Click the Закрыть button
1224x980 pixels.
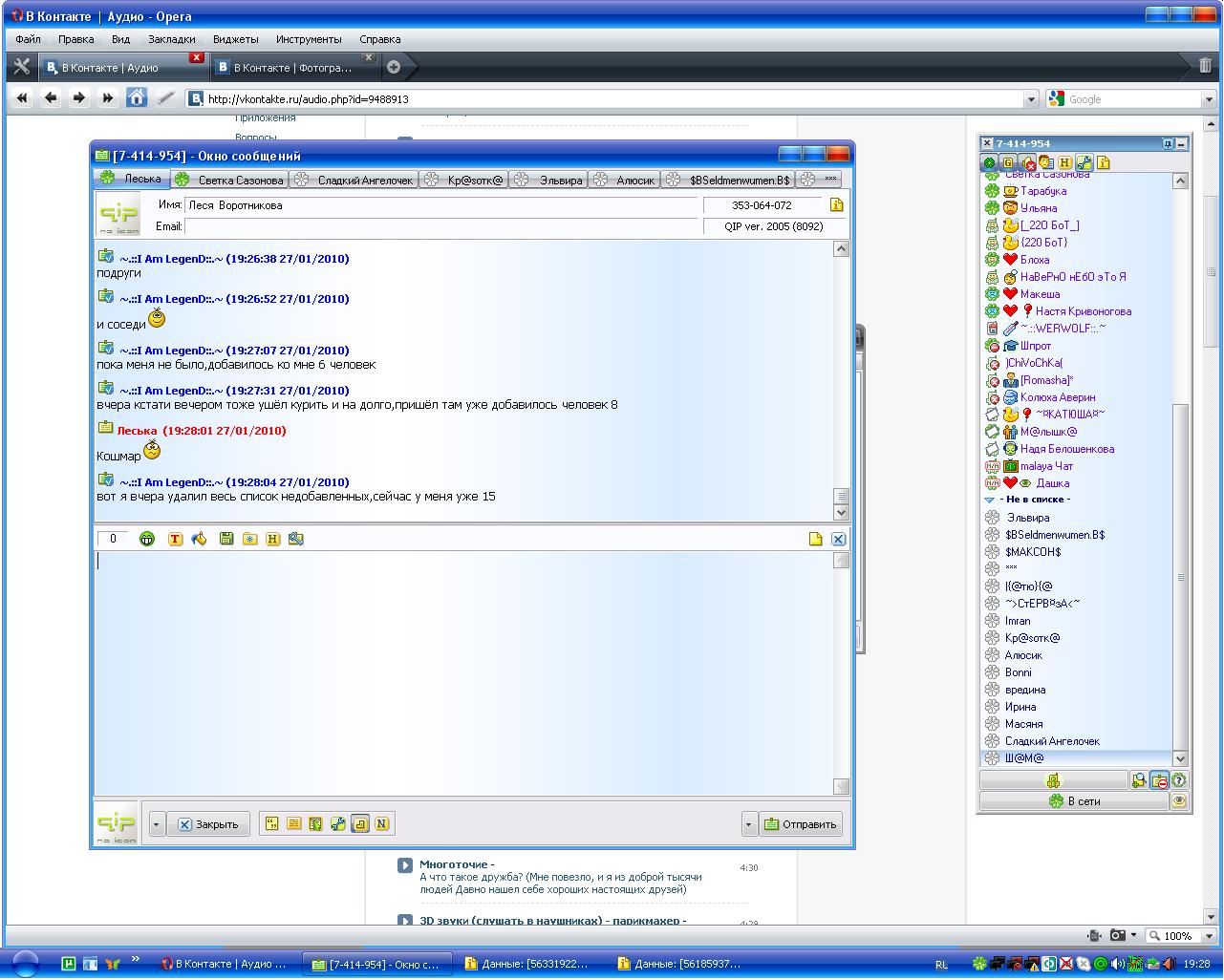coord(208,824)
